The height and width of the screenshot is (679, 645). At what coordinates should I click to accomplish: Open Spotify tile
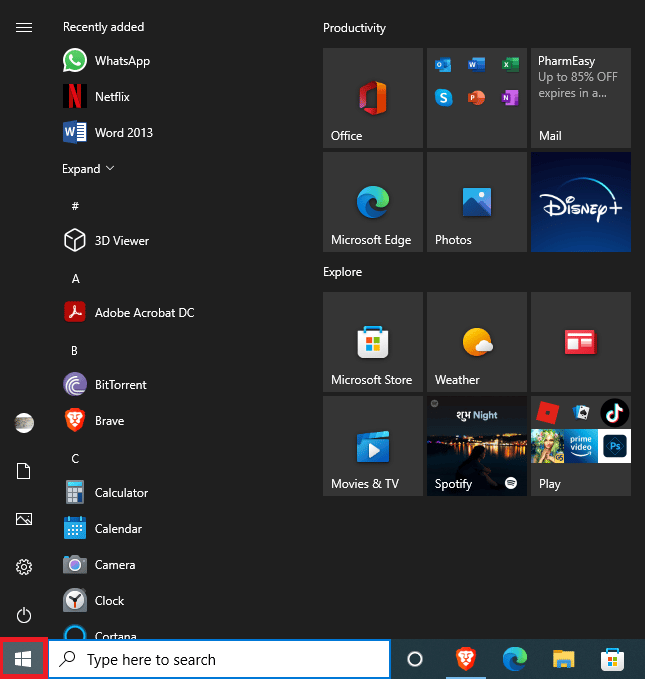[476, 445]
